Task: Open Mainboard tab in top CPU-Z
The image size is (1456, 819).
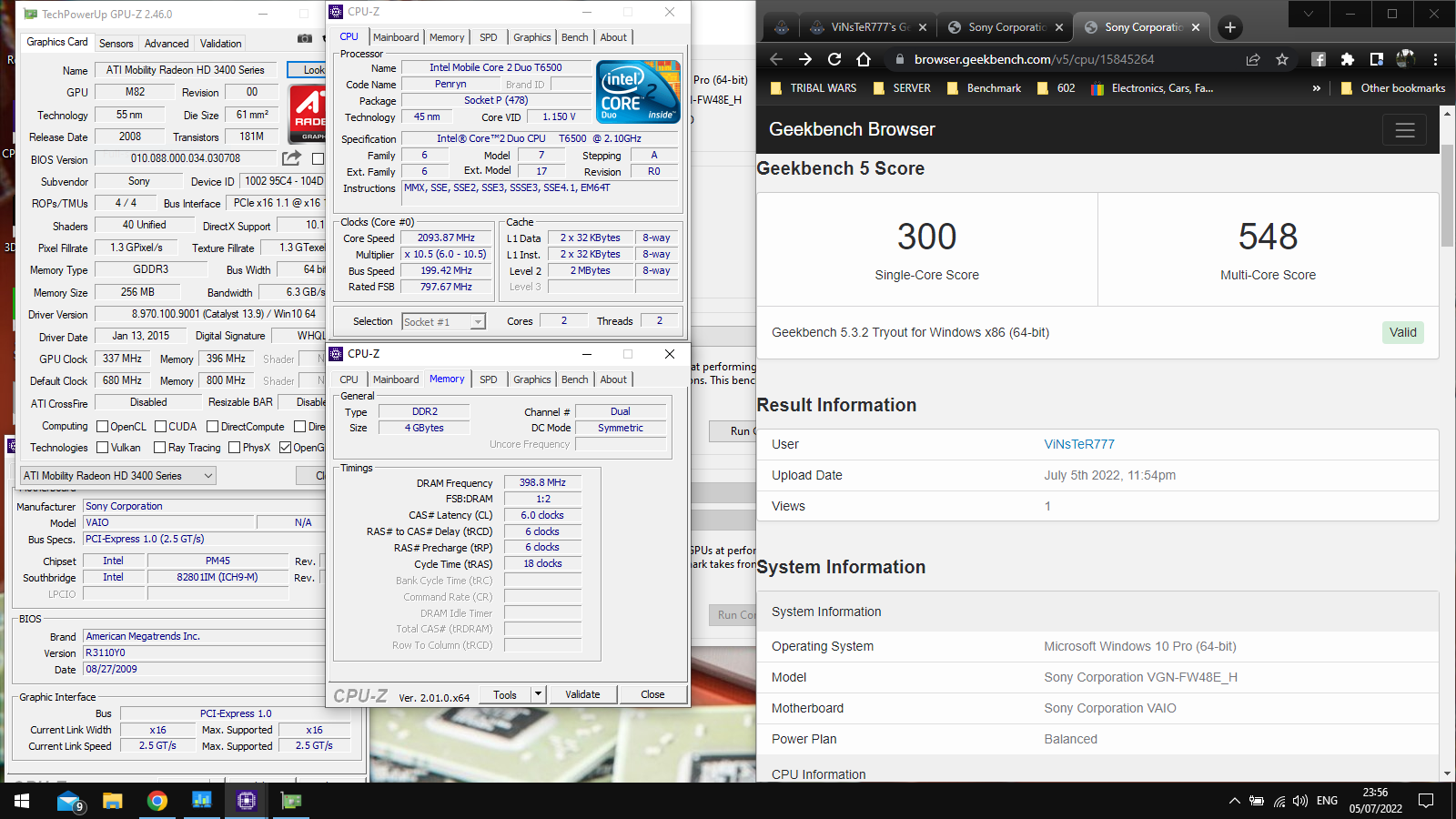Action: coord(396,37)
